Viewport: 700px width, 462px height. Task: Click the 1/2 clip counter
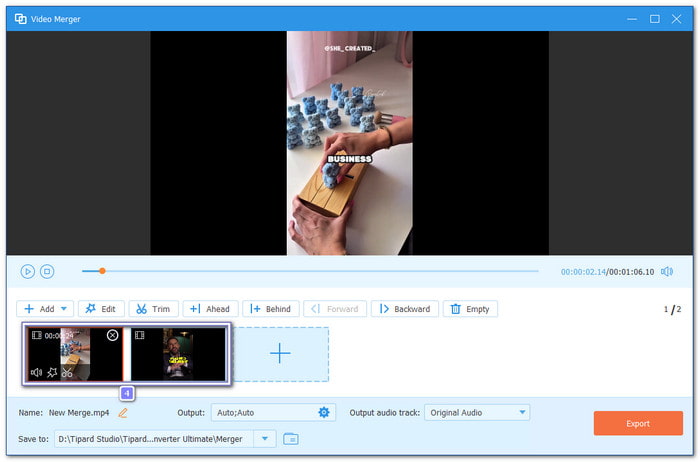tap(672, 309)
